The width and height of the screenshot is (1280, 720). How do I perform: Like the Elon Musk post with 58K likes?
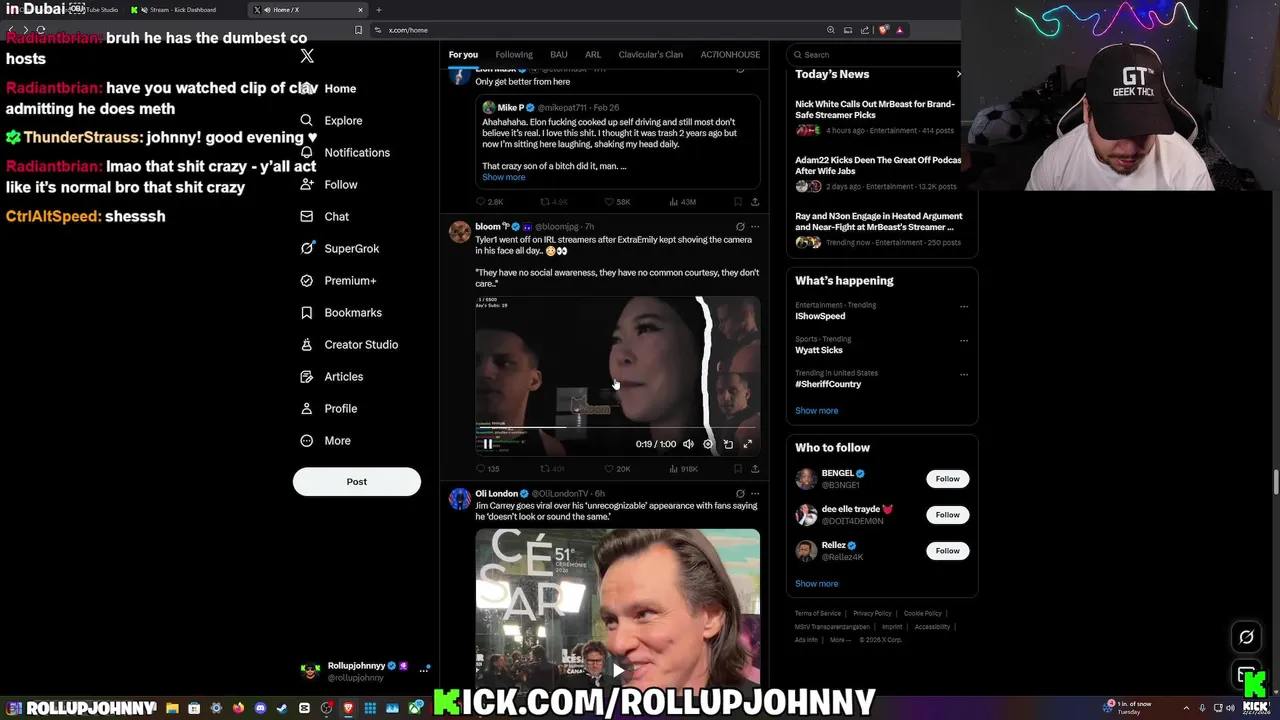[x=618, y=202]
